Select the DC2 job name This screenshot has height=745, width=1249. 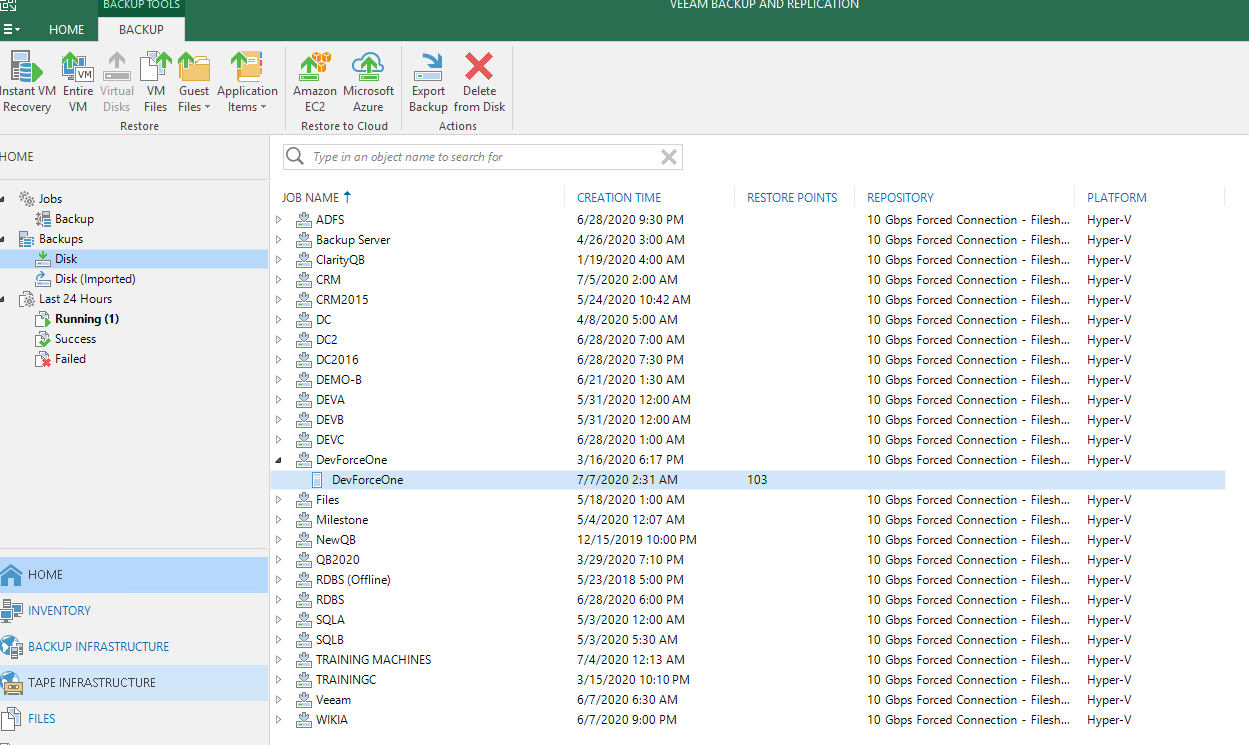(327, 339)
